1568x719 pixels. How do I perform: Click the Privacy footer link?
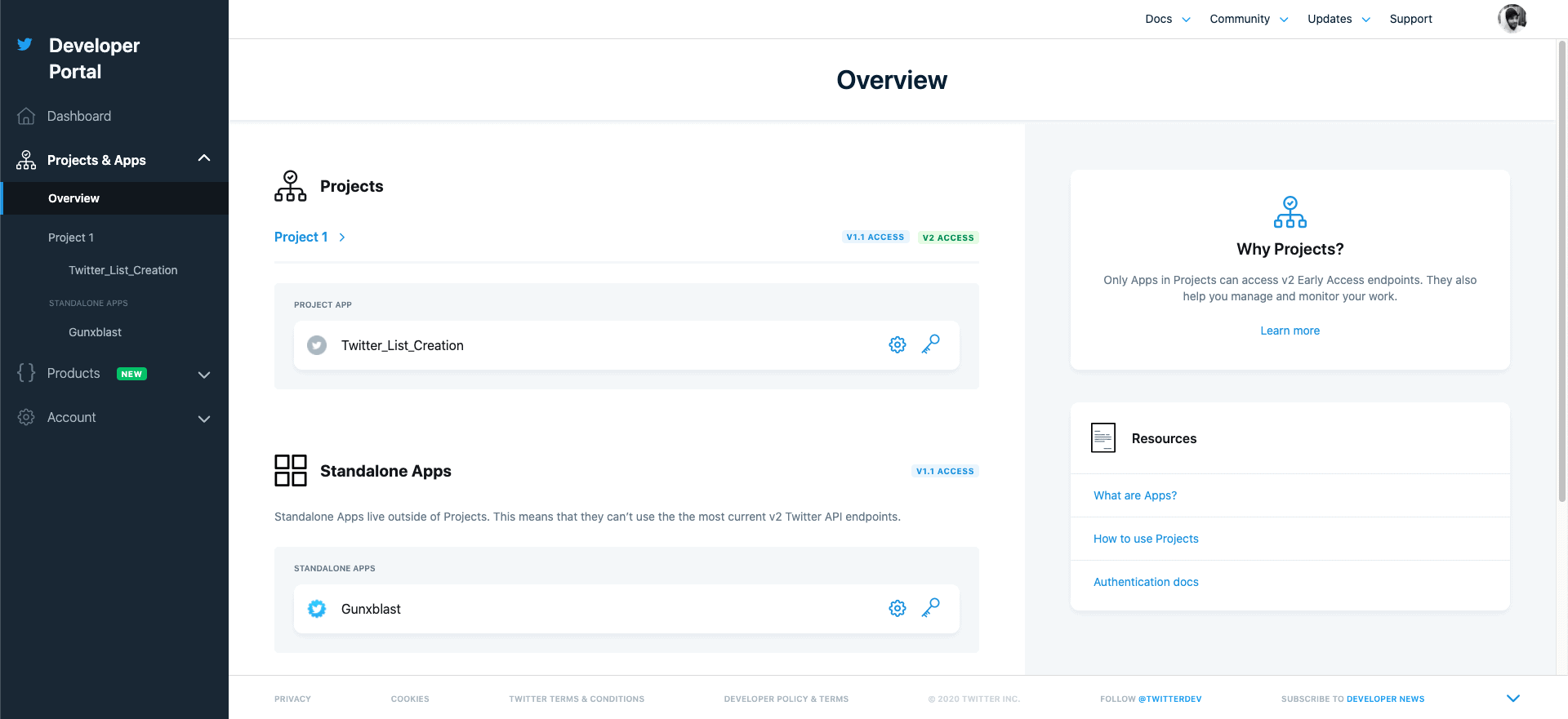coord(292,699)
